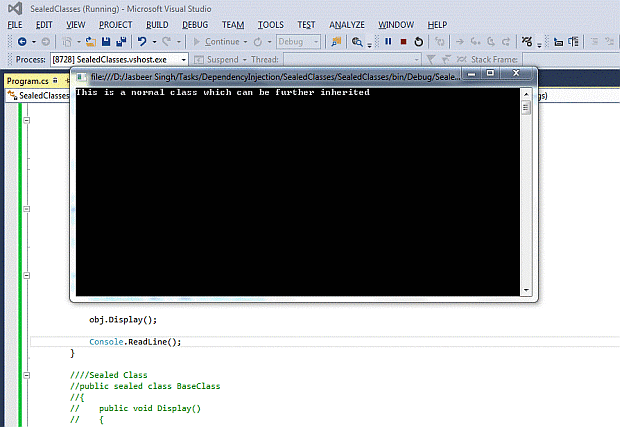Click the console window title bar icon
The width and height of the screenshot is (620, 427).
click(81, 77)
